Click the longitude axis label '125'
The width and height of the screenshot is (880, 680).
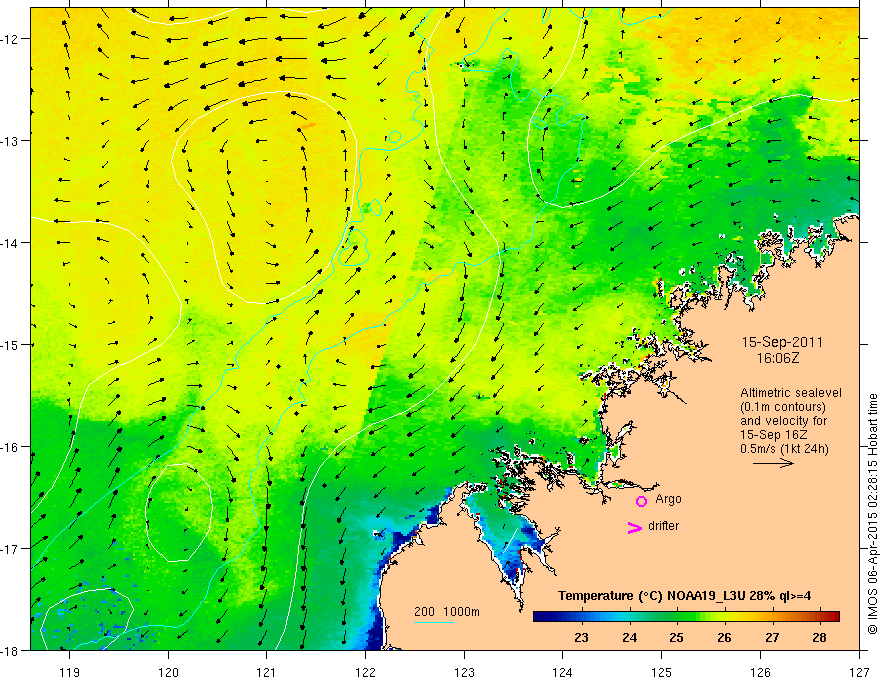coord(661,672)
